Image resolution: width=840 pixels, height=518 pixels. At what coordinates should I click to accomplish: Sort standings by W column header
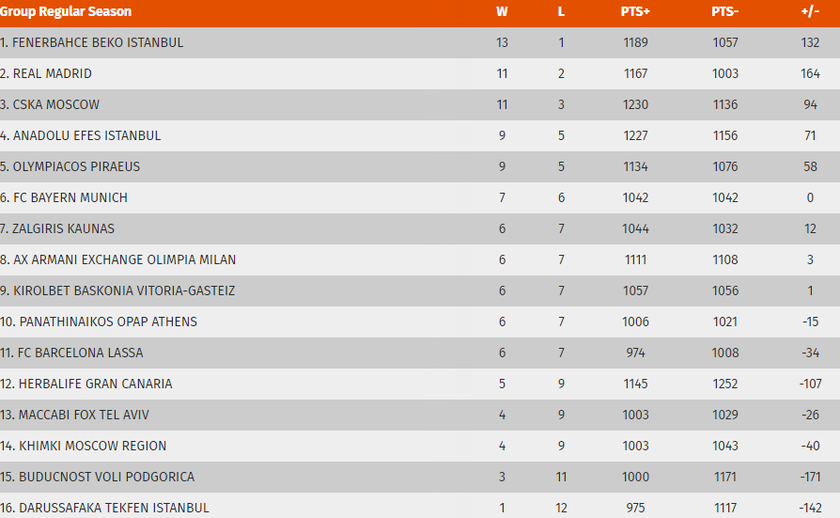501,12
